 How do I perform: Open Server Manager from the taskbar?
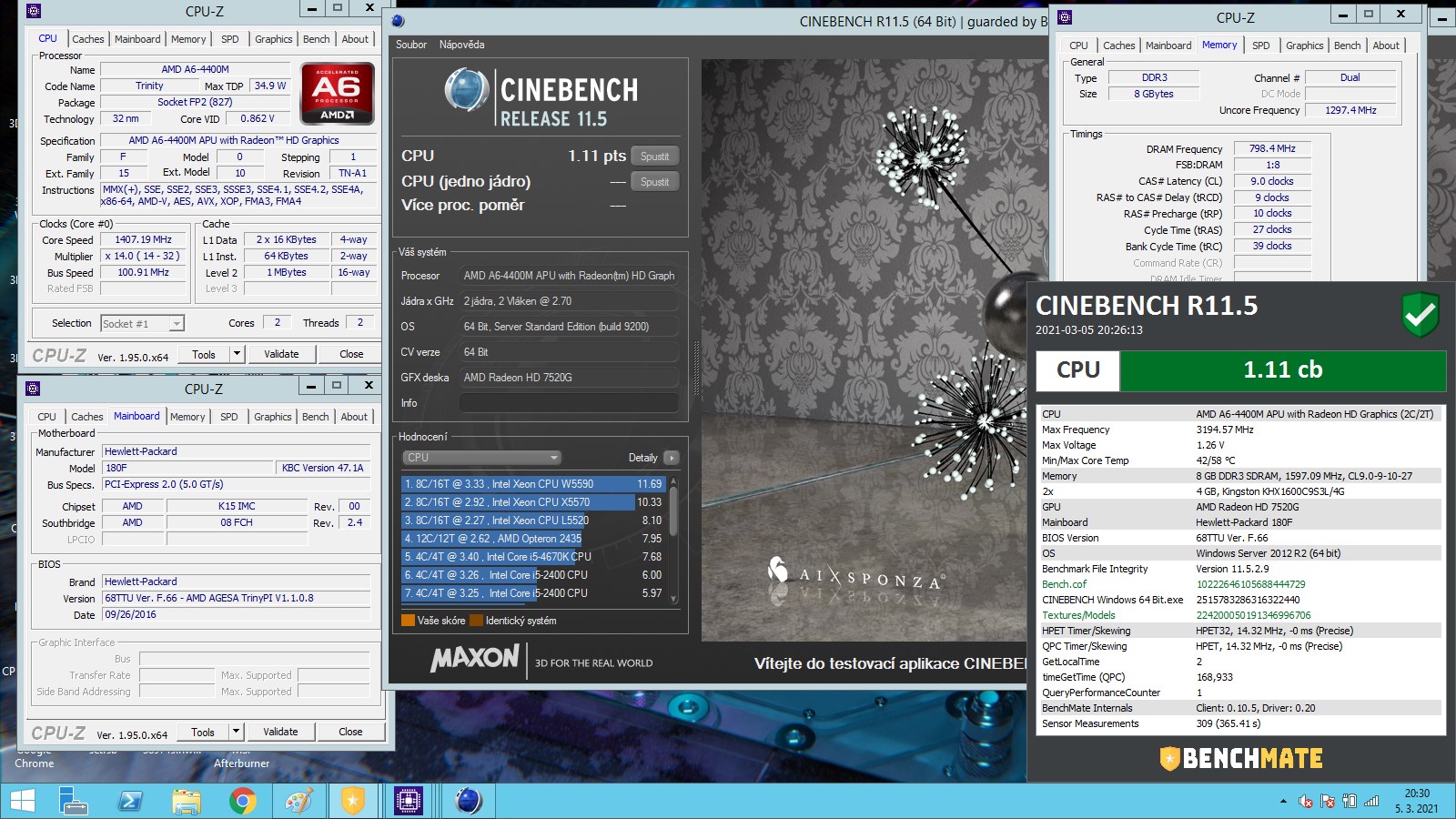pyautogui.click(x=74, y=801)
